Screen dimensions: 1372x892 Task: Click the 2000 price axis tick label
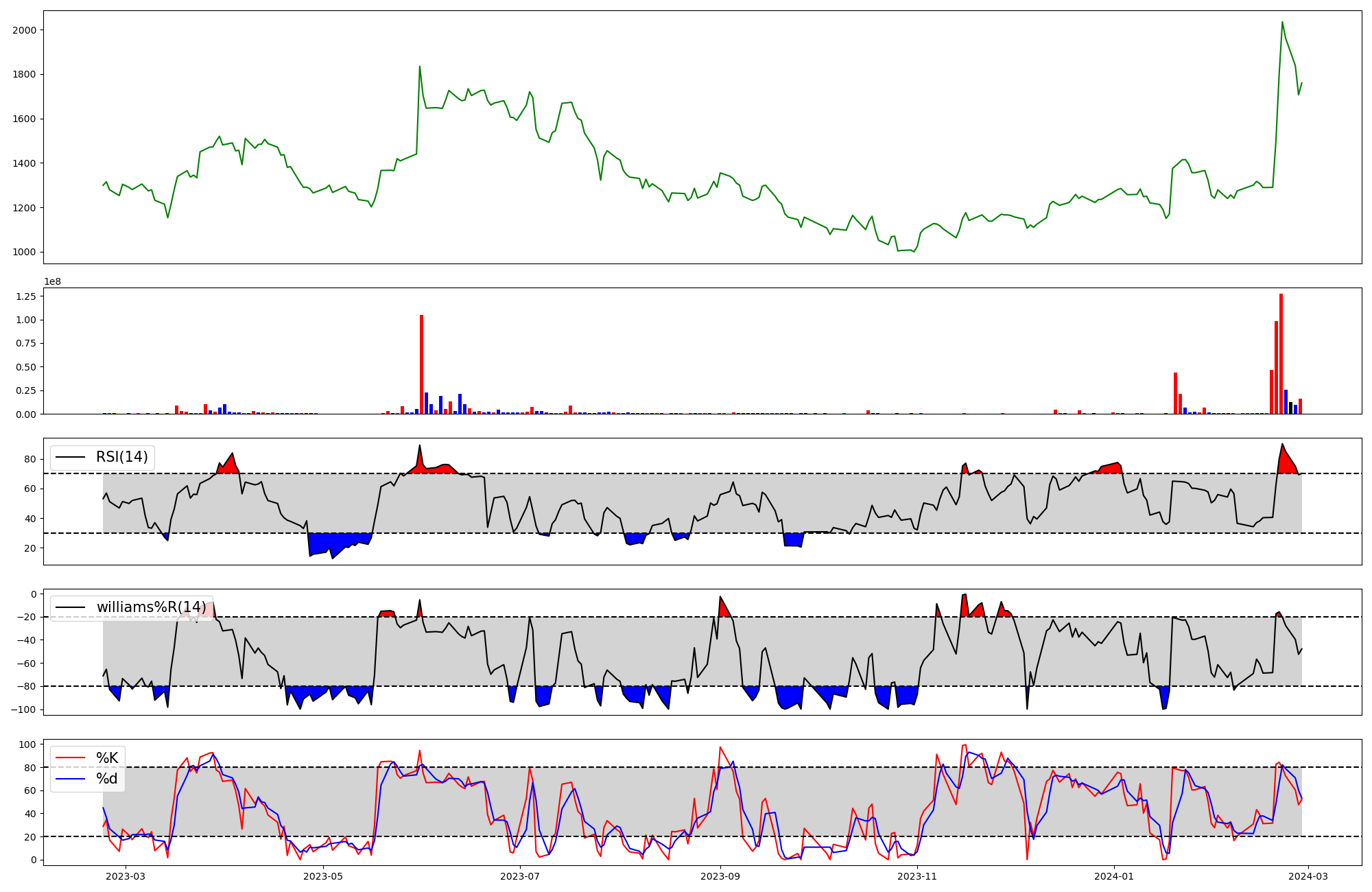tap(25, 30)
